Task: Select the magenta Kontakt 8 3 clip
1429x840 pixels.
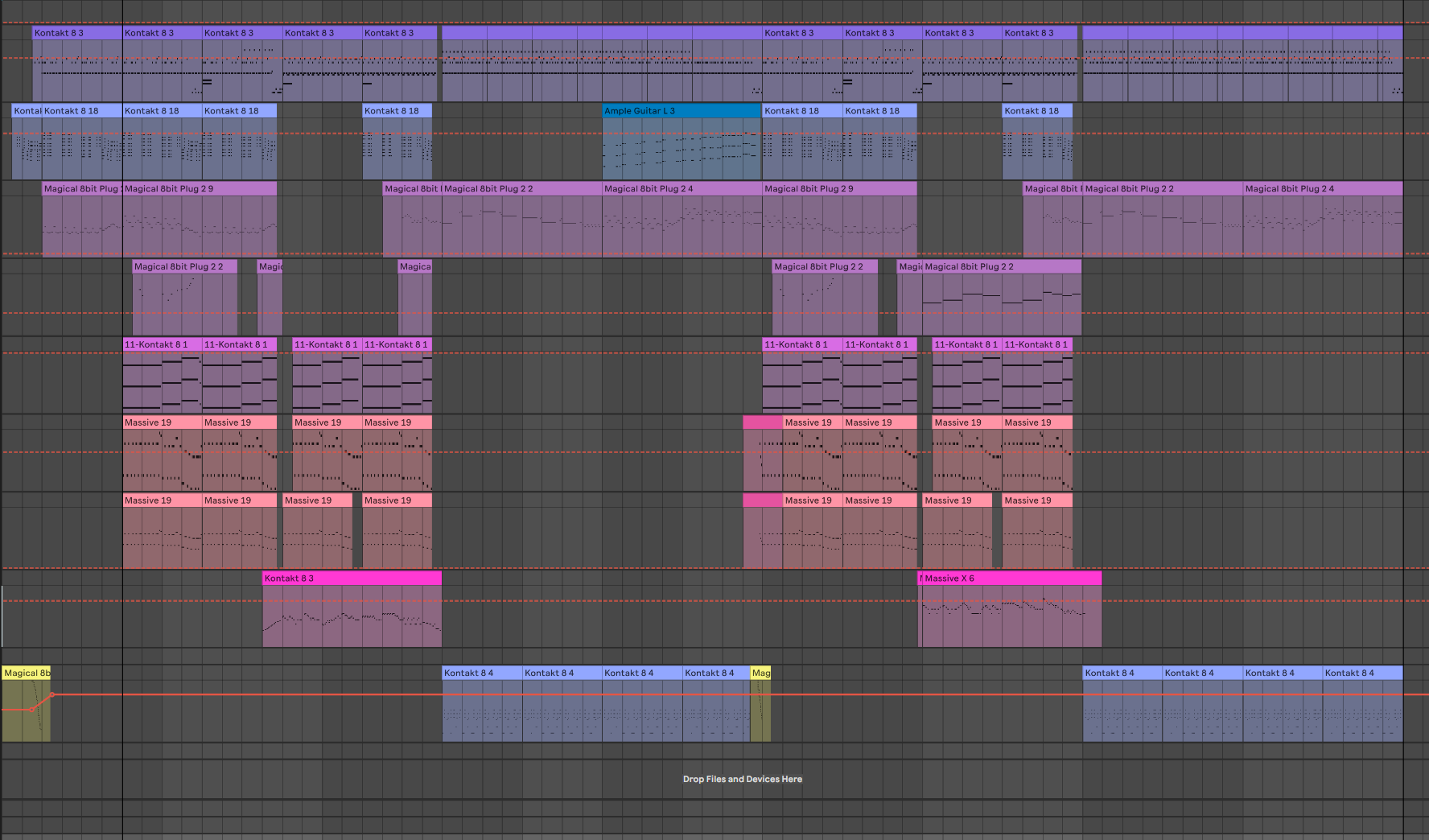Action: pos(352,609)
